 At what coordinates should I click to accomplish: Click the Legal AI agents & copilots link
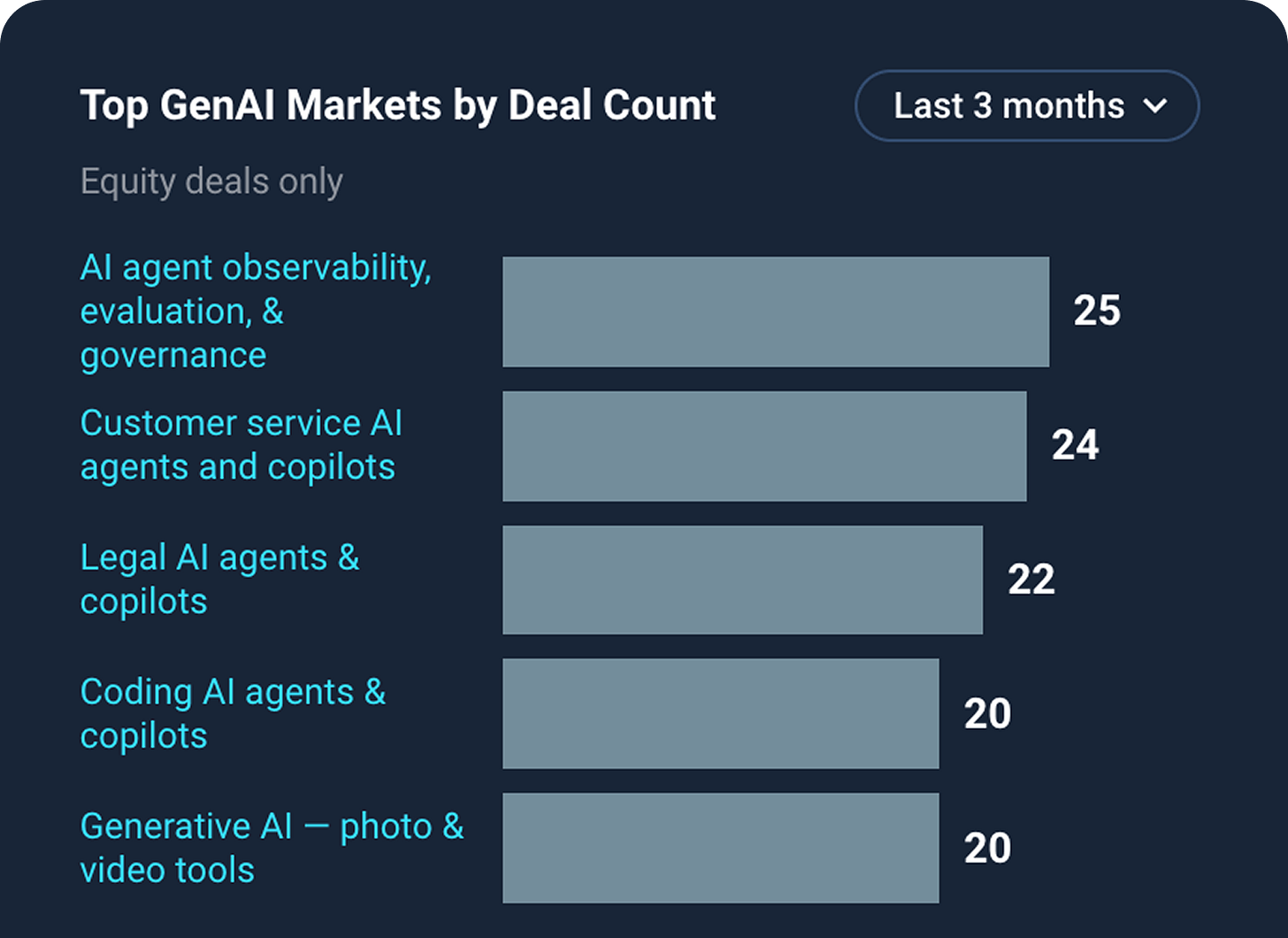pos(219,580)
